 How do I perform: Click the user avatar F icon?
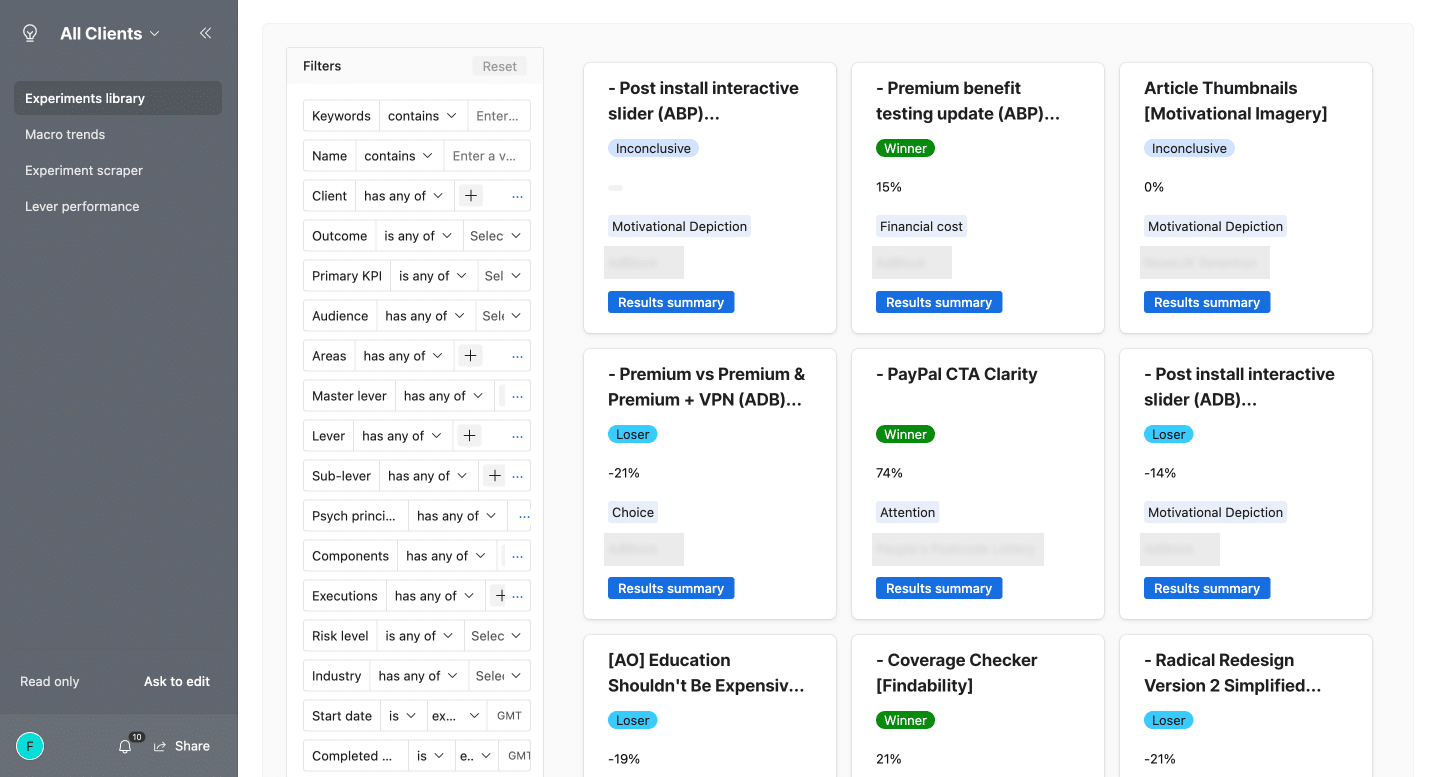tap(30, 746)
